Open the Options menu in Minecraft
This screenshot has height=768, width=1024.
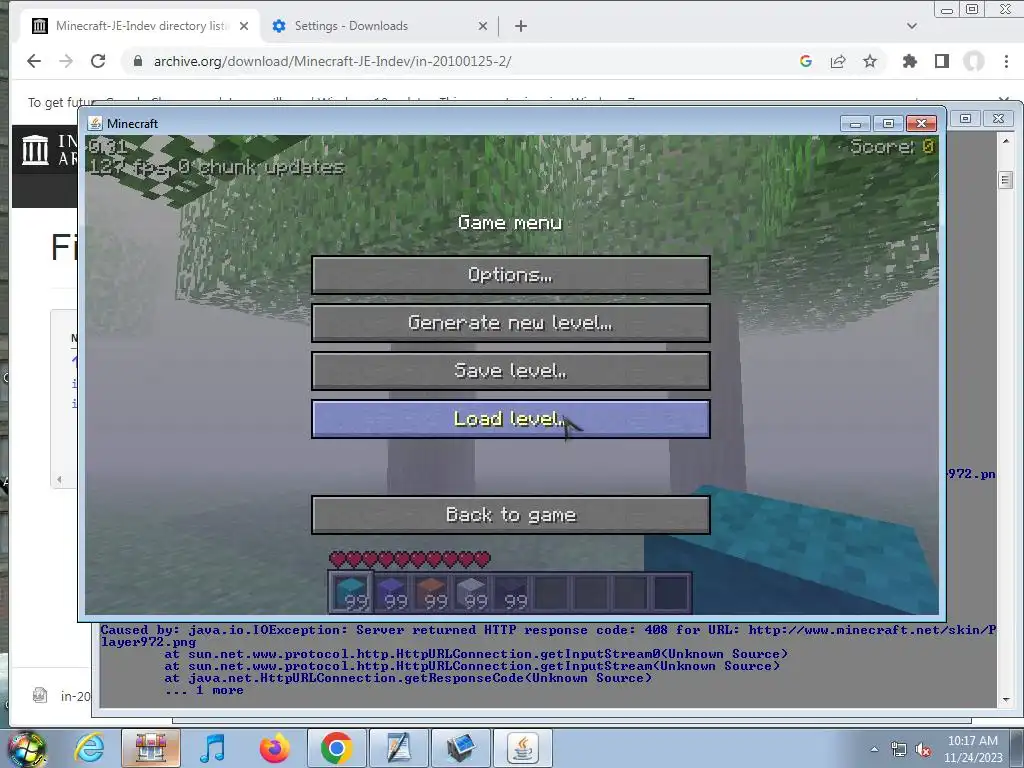511,275
